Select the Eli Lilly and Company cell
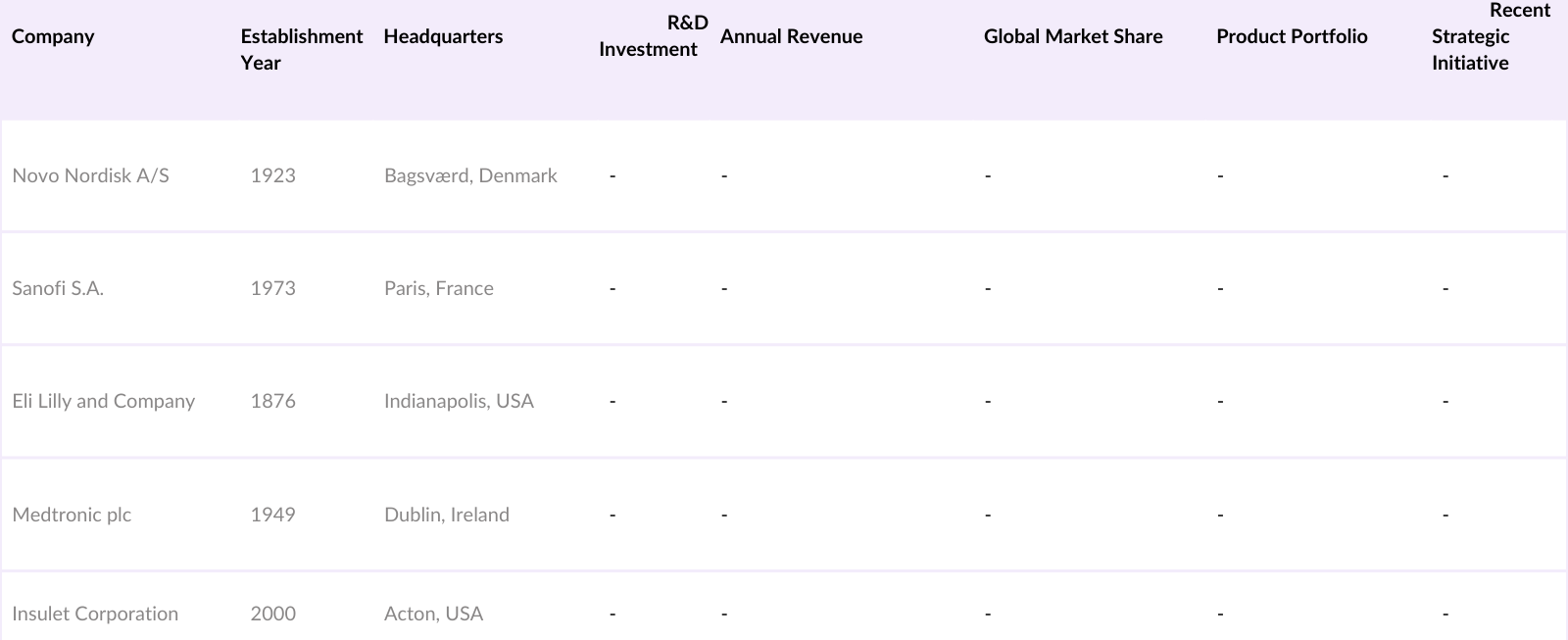 (x=103, y=401)
